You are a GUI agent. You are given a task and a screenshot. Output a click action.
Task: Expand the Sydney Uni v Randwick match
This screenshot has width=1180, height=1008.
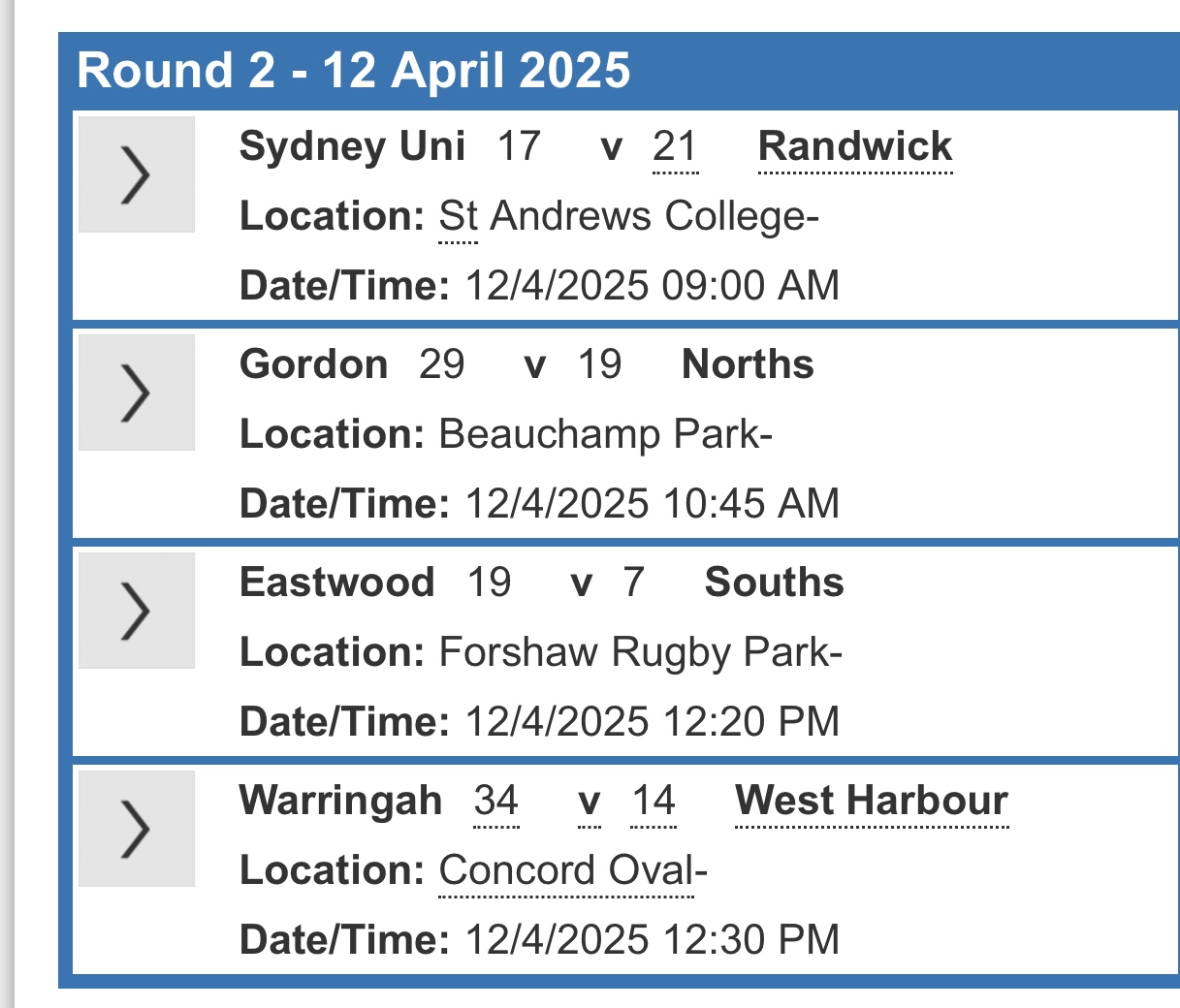point(137,174)
